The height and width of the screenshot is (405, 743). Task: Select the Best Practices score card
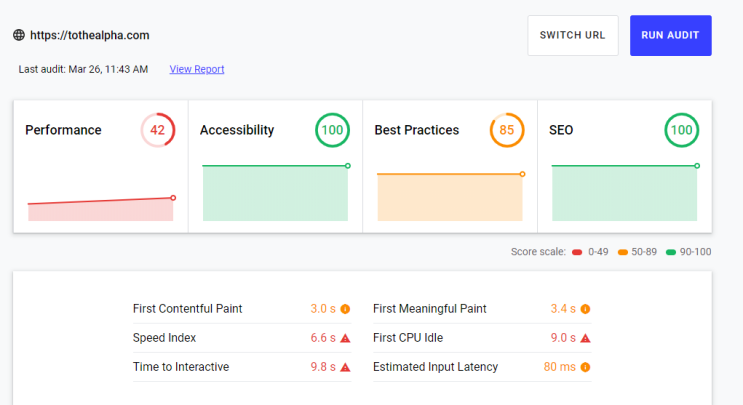tap(450, 166)
